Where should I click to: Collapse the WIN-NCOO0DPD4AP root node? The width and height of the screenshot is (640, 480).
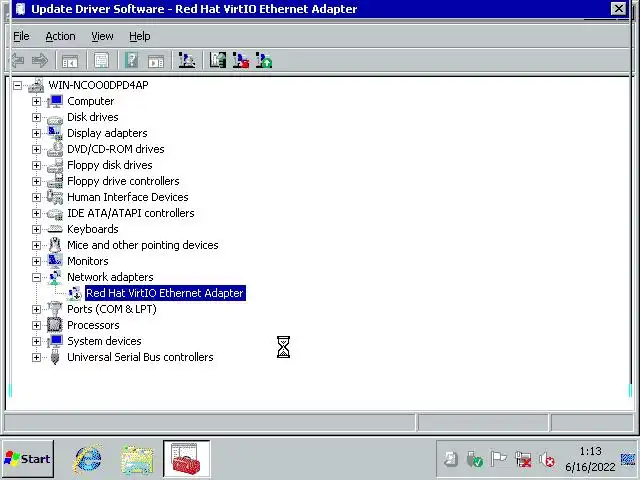pos(17,86)
